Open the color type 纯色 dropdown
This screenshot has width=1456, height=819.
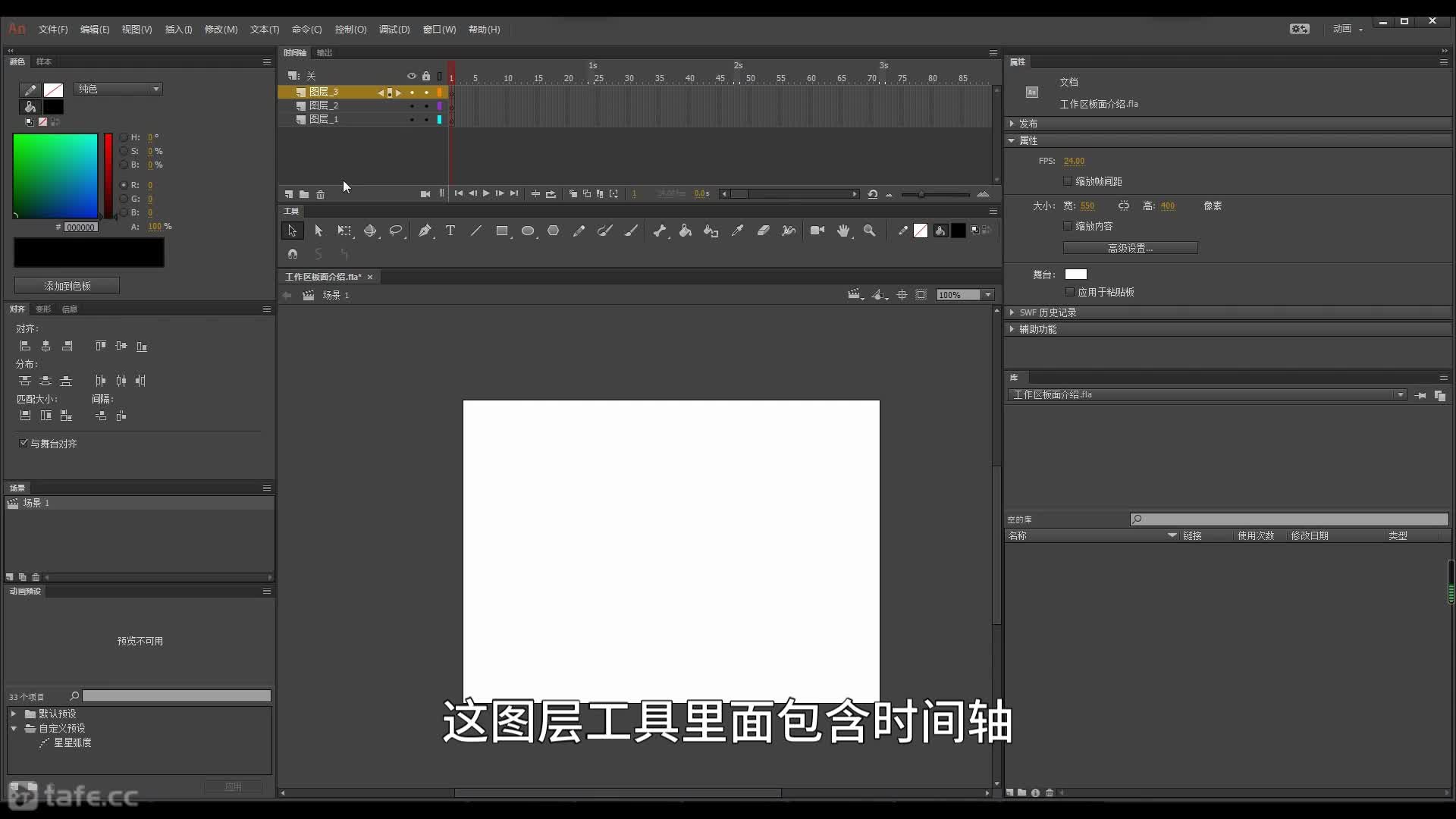point(118,89)
